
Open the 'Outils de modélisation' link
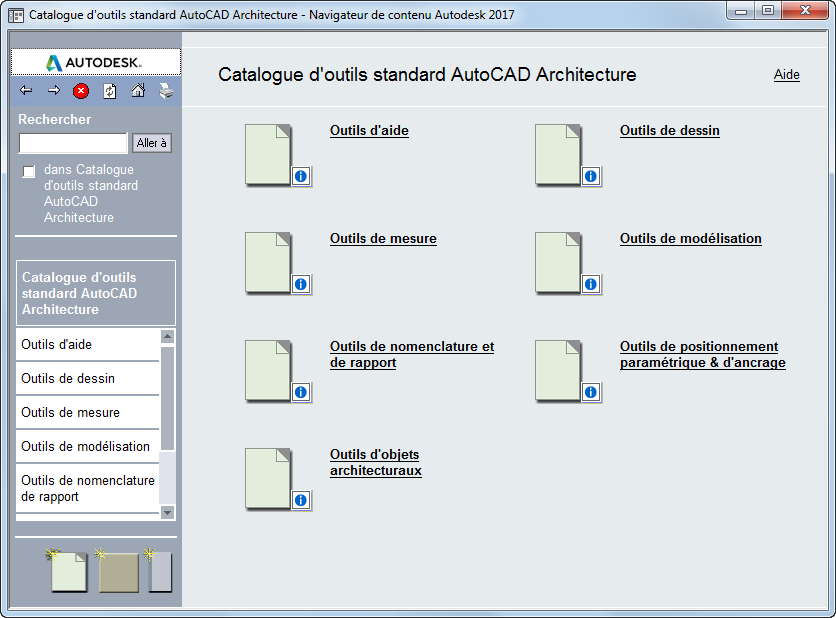tap(690, 238)
